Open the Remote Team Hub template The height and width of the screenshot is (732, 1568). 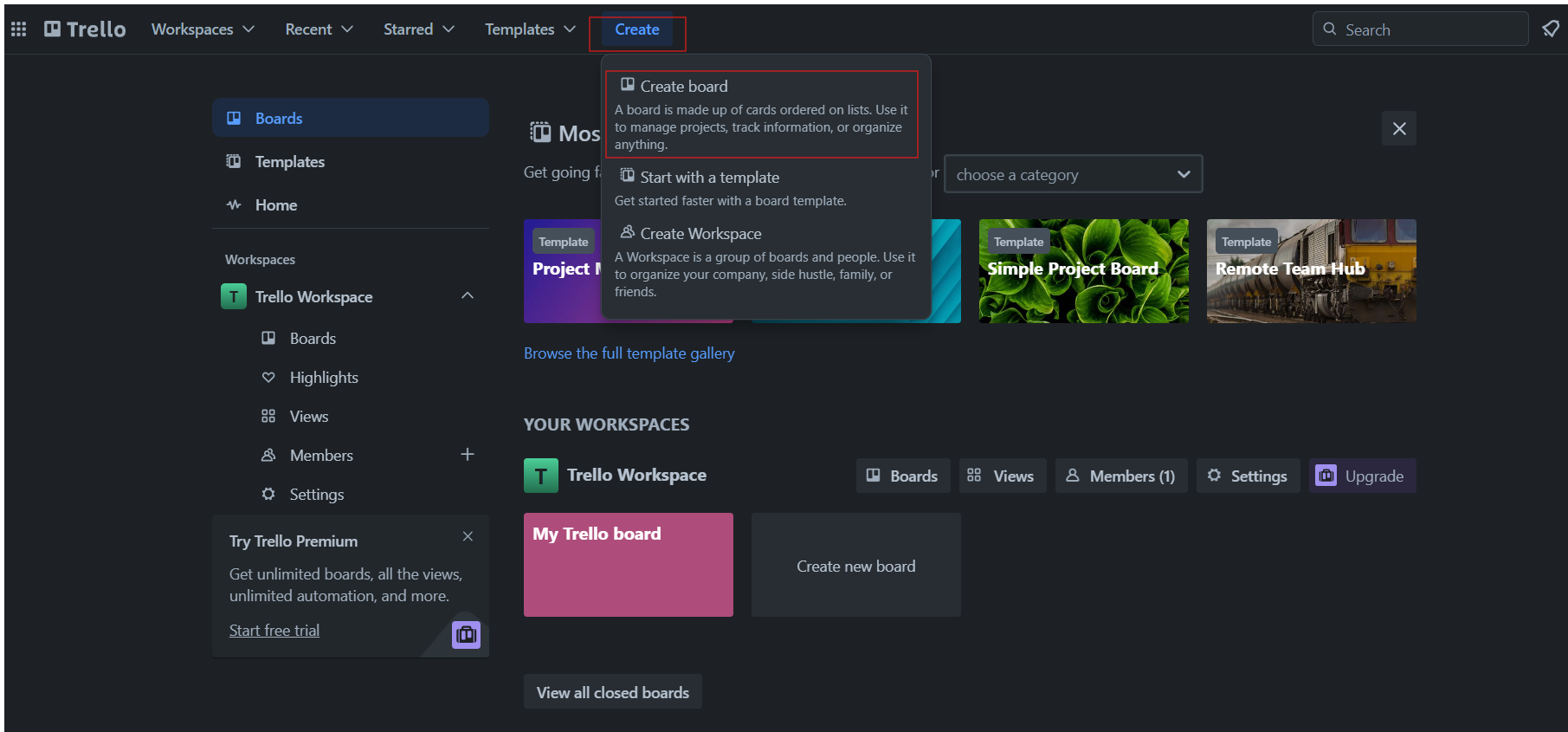[x=1312, y=271]
